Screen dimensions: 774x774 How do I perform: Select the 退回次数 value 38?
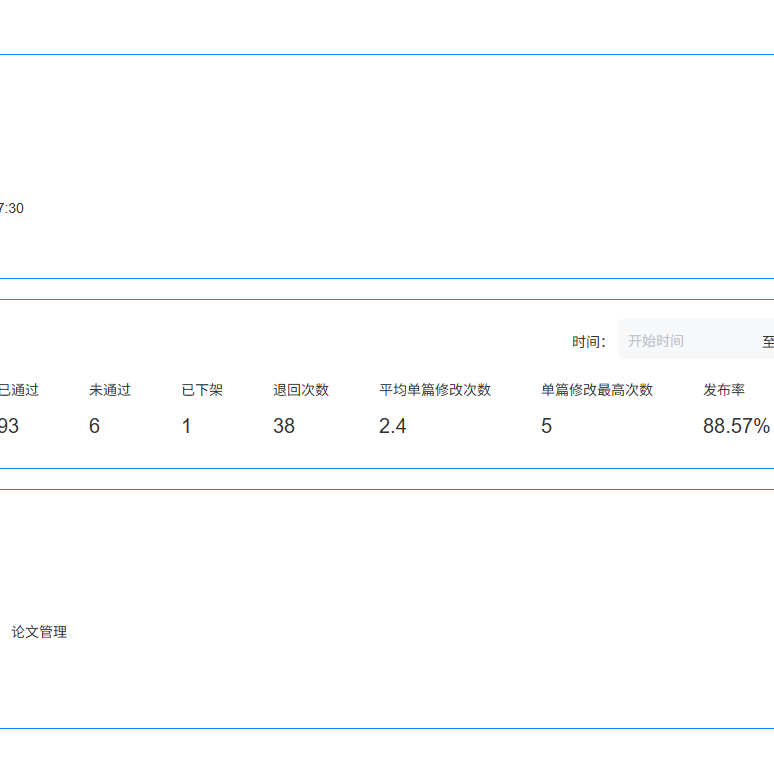click(284, 426)
